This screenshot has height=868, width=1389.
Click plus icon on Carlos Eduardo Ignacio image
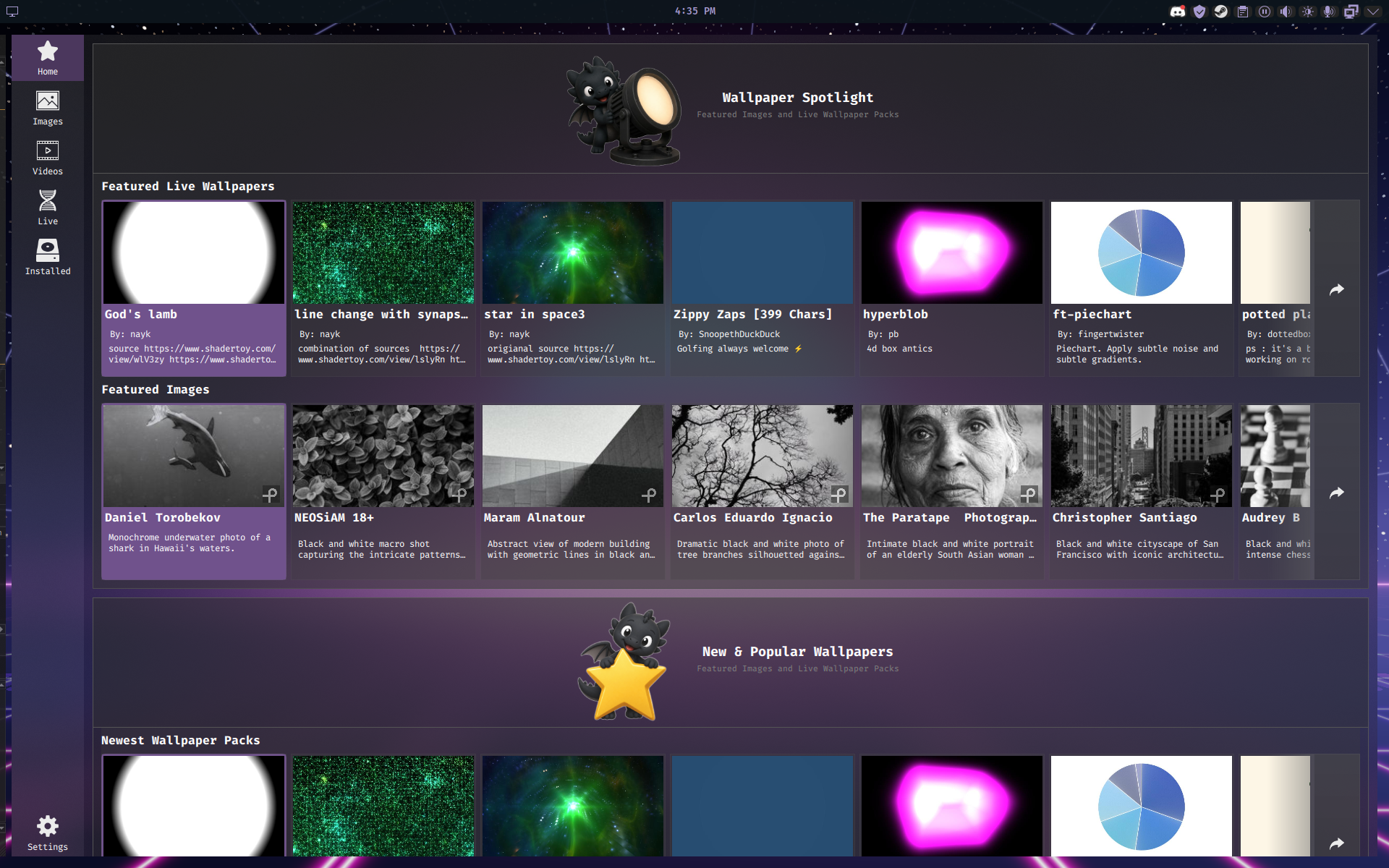pos(838,495)
